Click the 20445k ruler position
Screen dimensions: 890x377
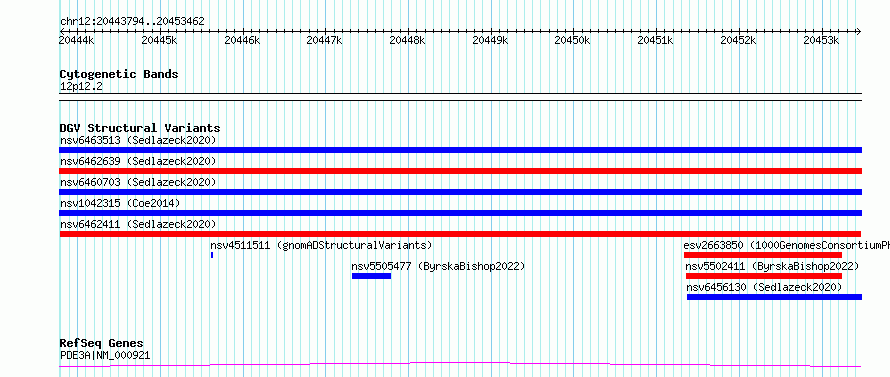[160, 40]
